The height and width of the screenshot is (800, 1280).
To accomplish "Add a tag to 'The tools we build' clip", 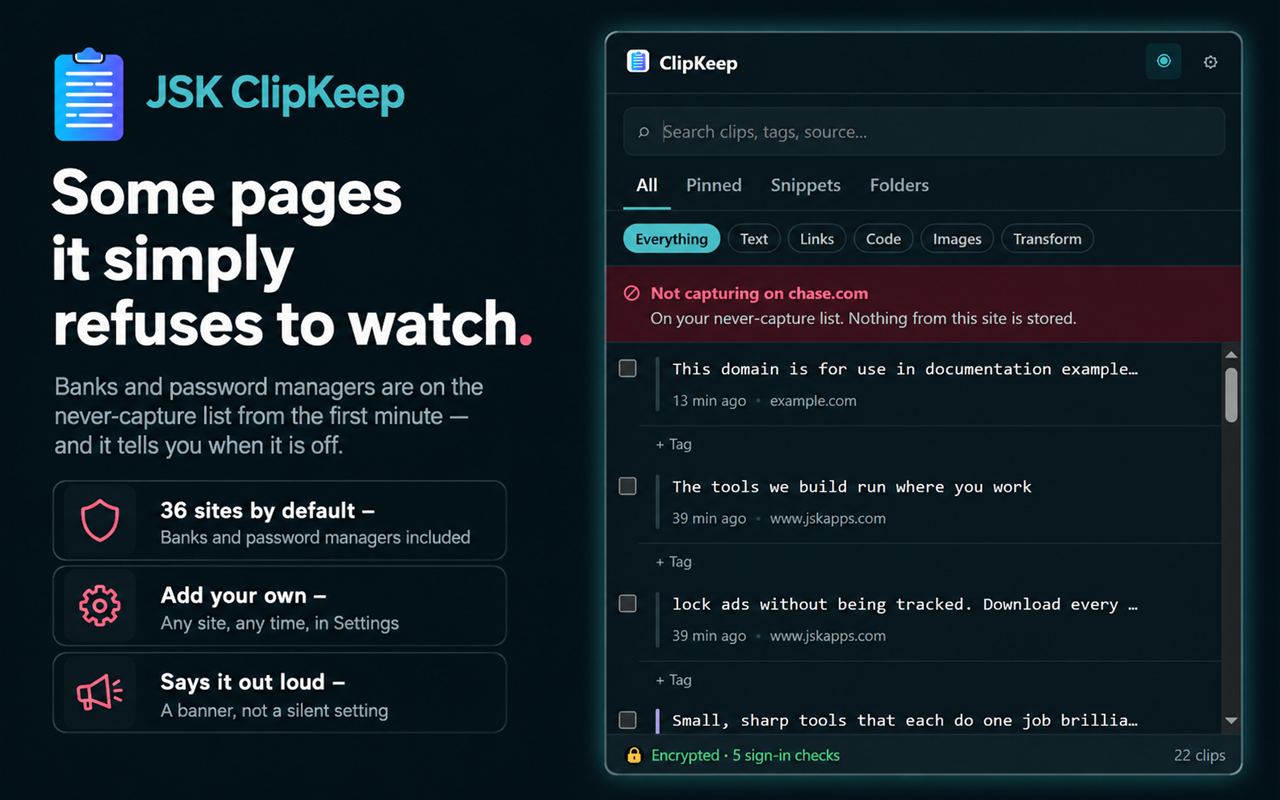I will pos(674,562).
